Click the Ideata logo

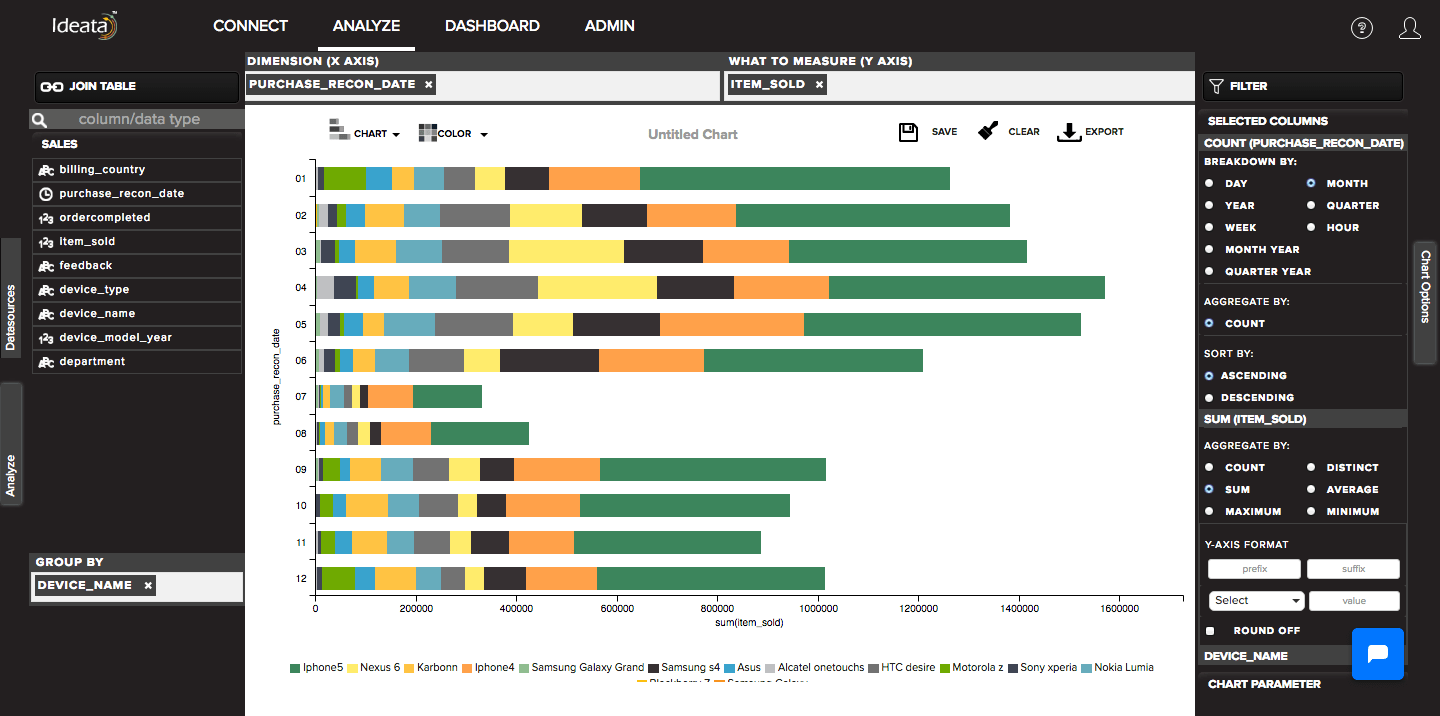point(85,26)
